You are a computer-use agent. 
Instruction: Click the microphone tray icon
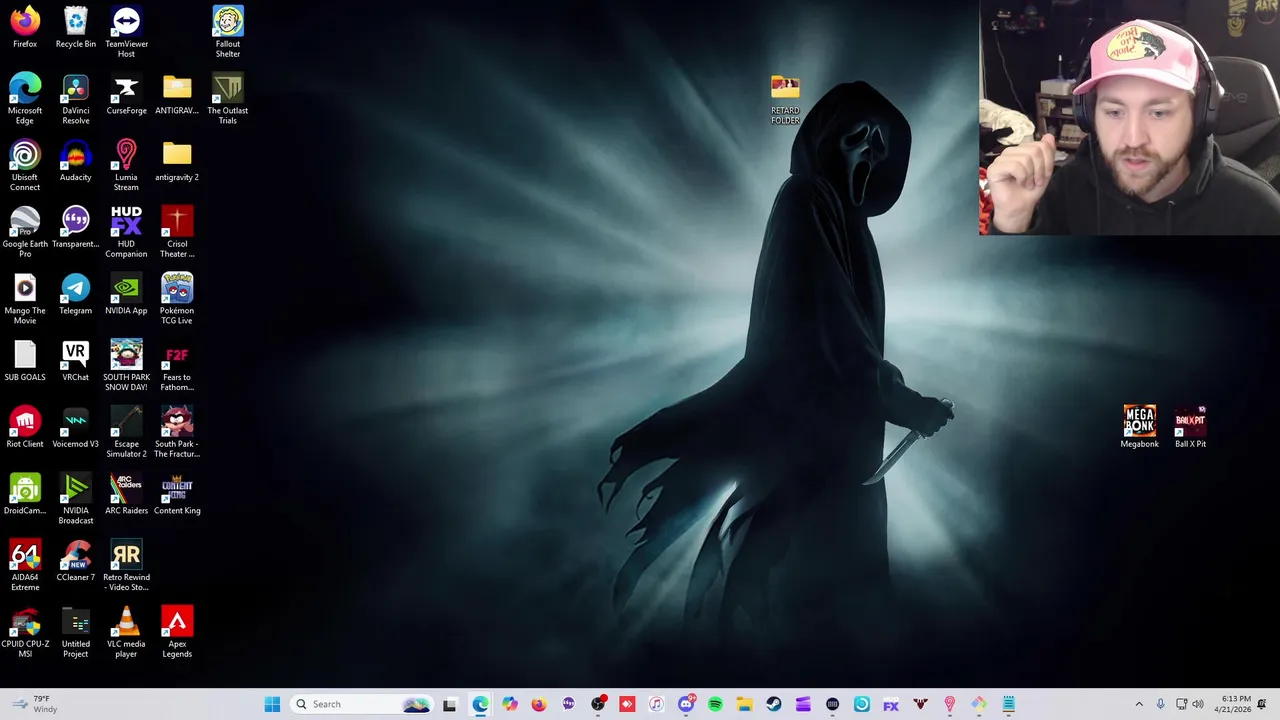pos(1160,704)
